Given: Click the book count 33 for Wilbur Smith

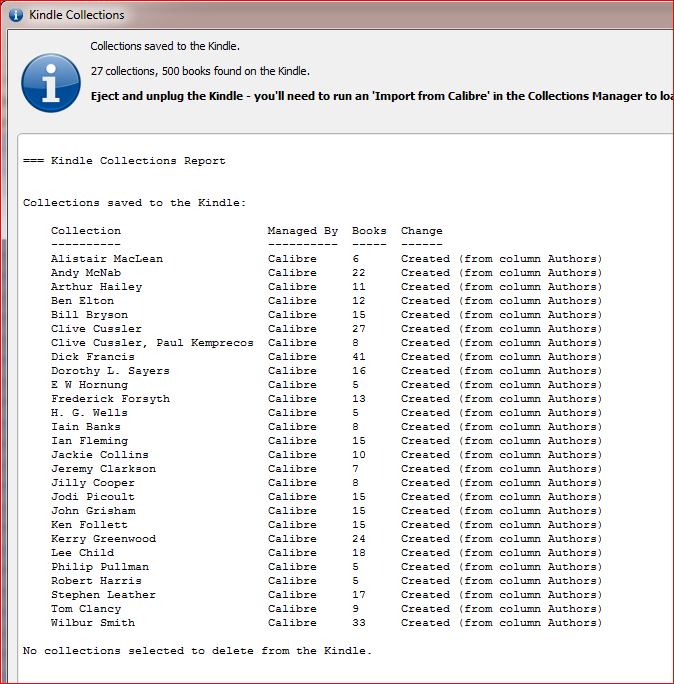Looking at the screenshot, I should (359, 622).
